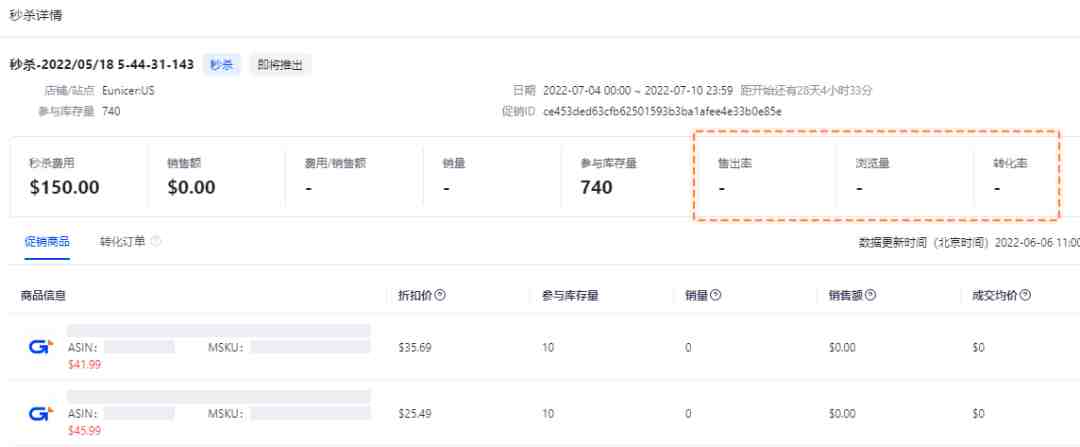The width and height of the screenshot is (1080, 447).
Task: Click the 浏览量 metric card
Action: [905, 177]
